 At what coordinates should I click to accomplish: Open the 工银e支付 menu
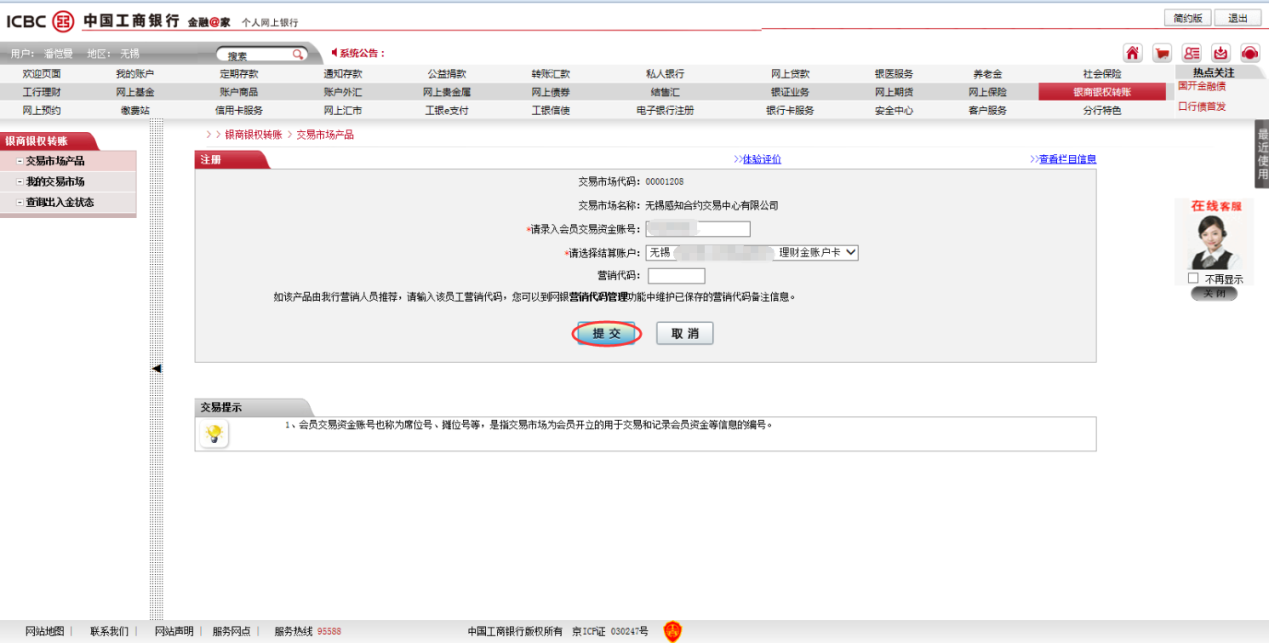[x=447, y=111]
